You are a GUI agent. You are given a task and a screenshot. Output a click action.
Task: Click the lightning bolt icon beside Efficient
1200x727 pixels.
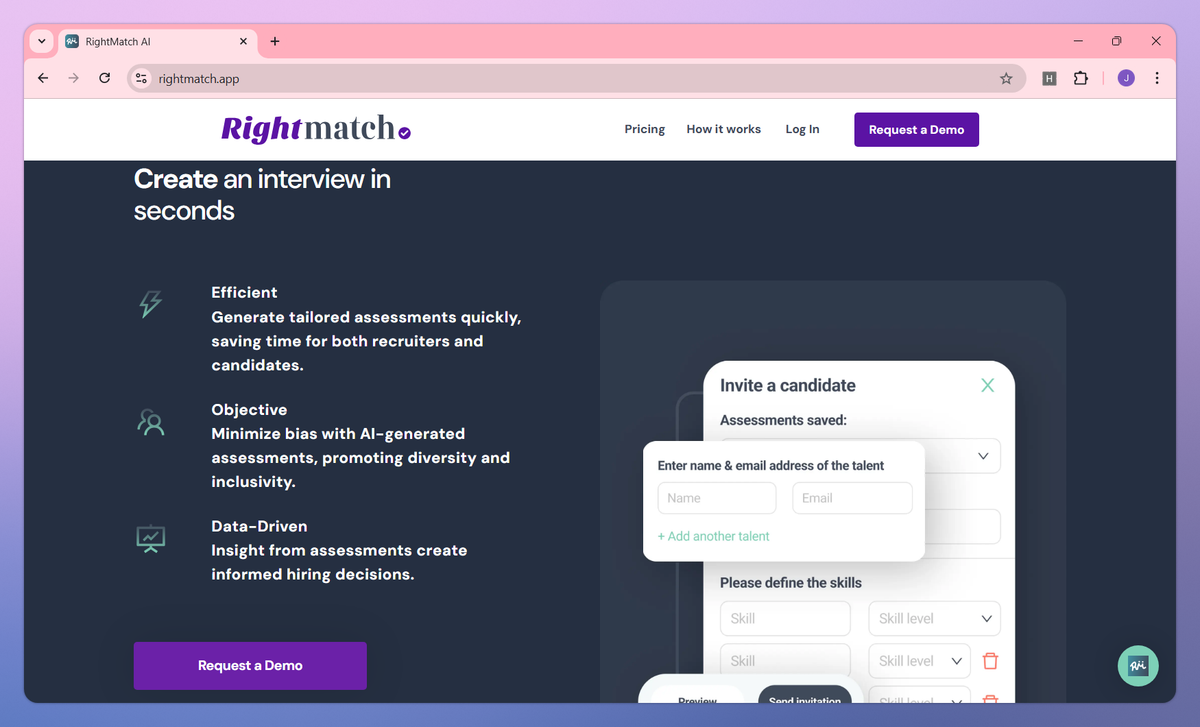pos(151,304)
